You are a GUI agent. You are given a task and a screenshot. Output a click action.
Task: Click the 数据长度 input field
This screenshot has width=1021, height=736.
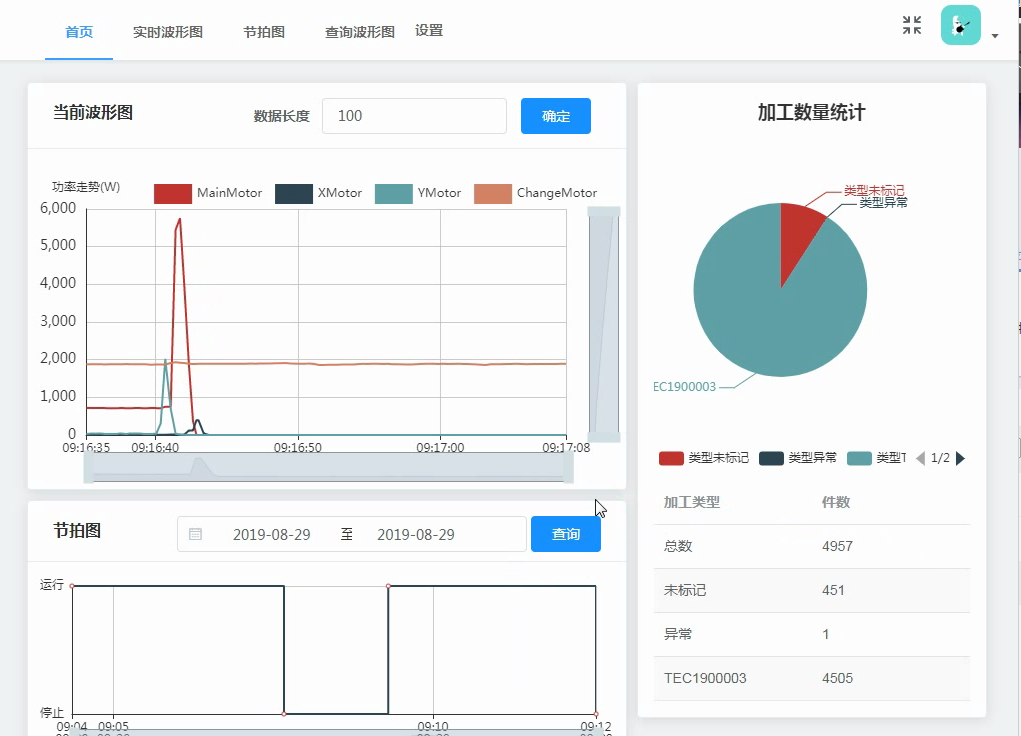pos(414,116)
